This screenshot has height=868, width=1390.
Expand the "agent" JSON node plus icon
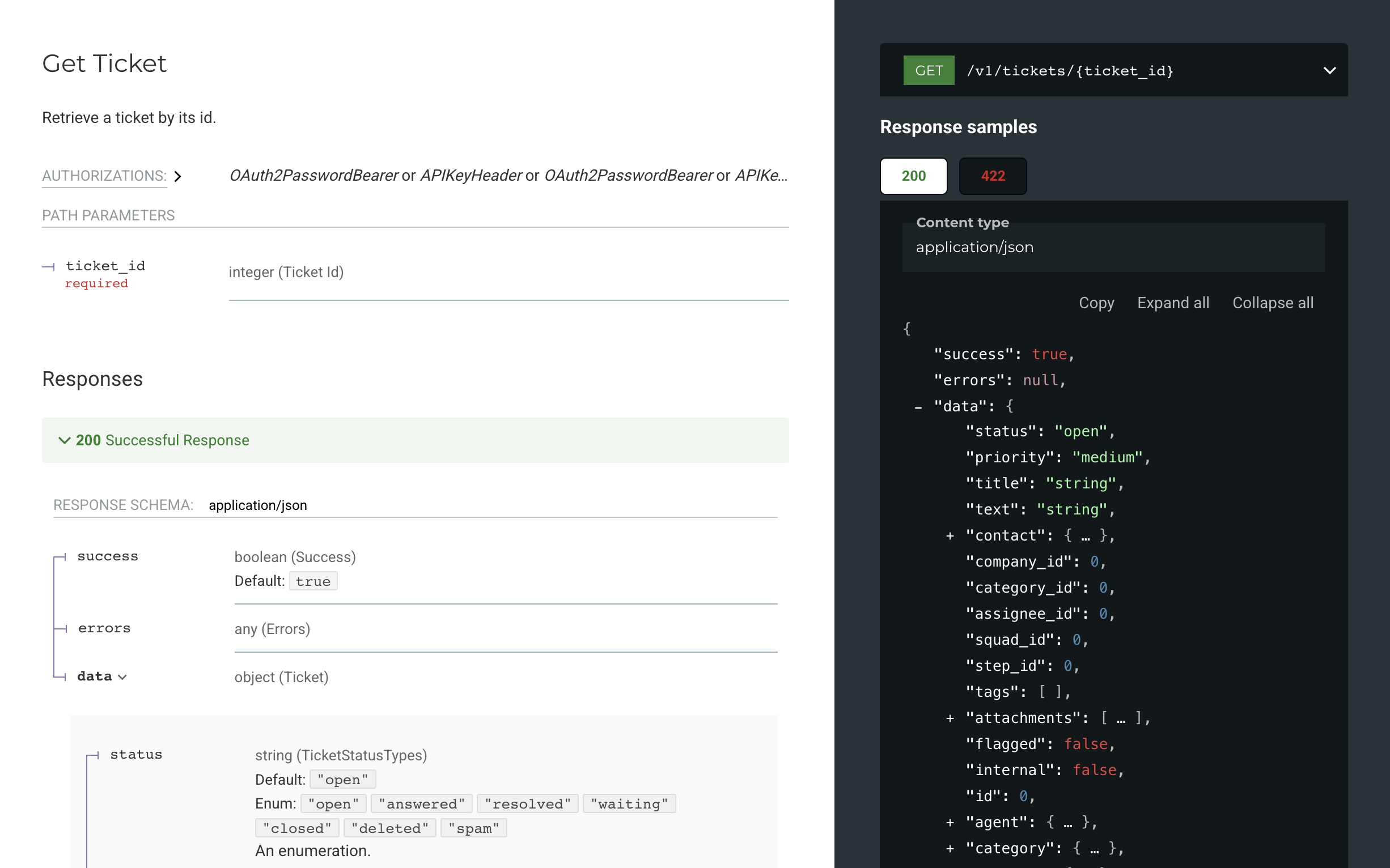[950, 823]
